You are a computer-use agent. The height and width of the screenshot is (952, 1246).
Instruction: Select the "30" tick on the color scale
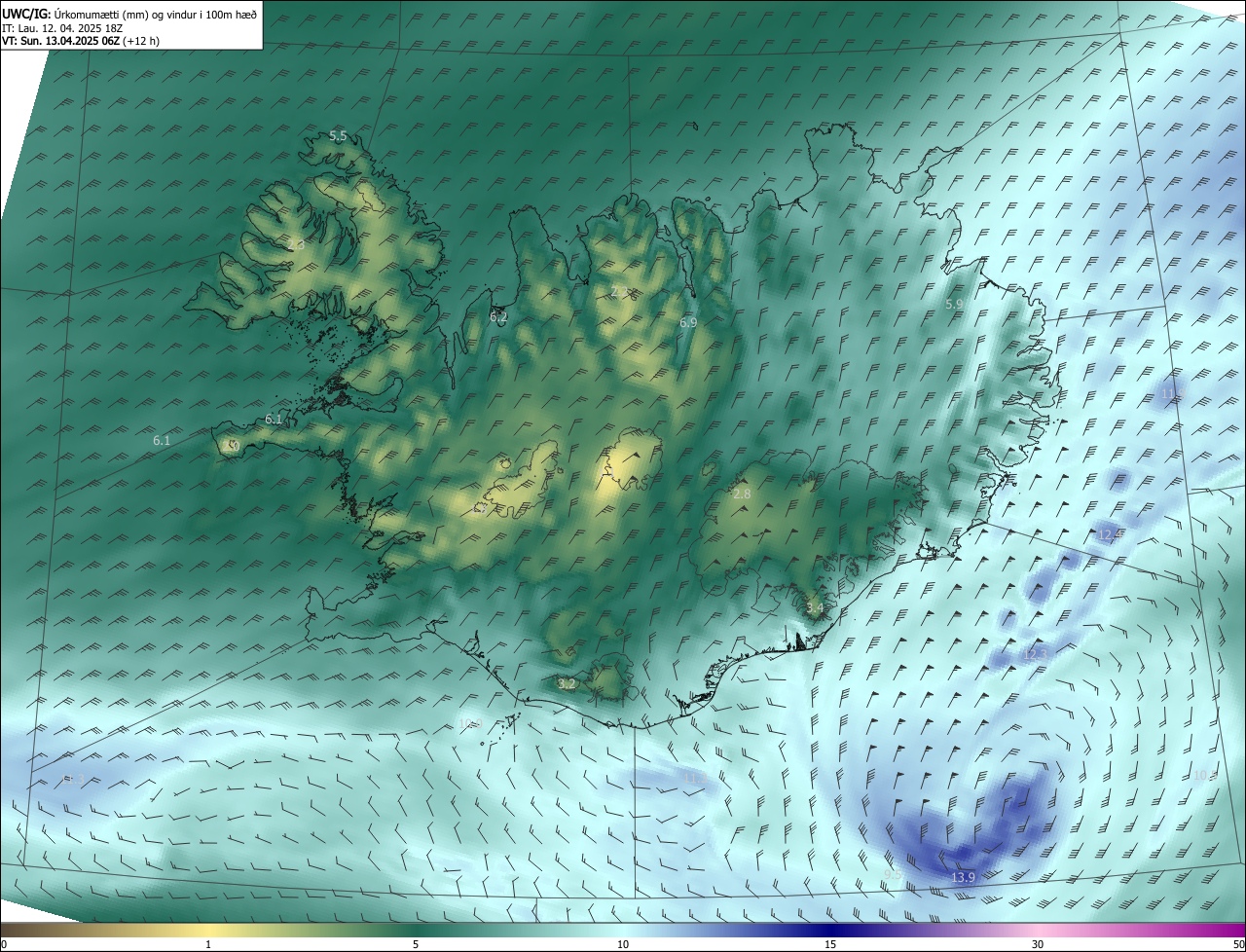click(x=1038, y=944)
